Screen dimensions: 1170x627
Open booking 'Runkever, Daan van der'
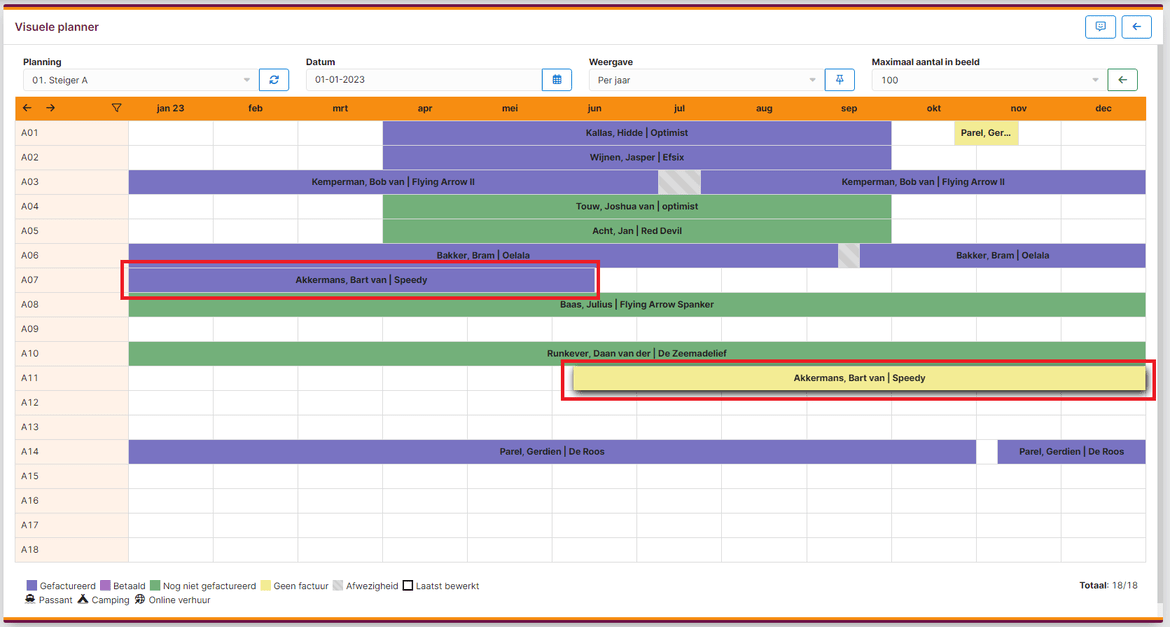(x=636, y=354)
